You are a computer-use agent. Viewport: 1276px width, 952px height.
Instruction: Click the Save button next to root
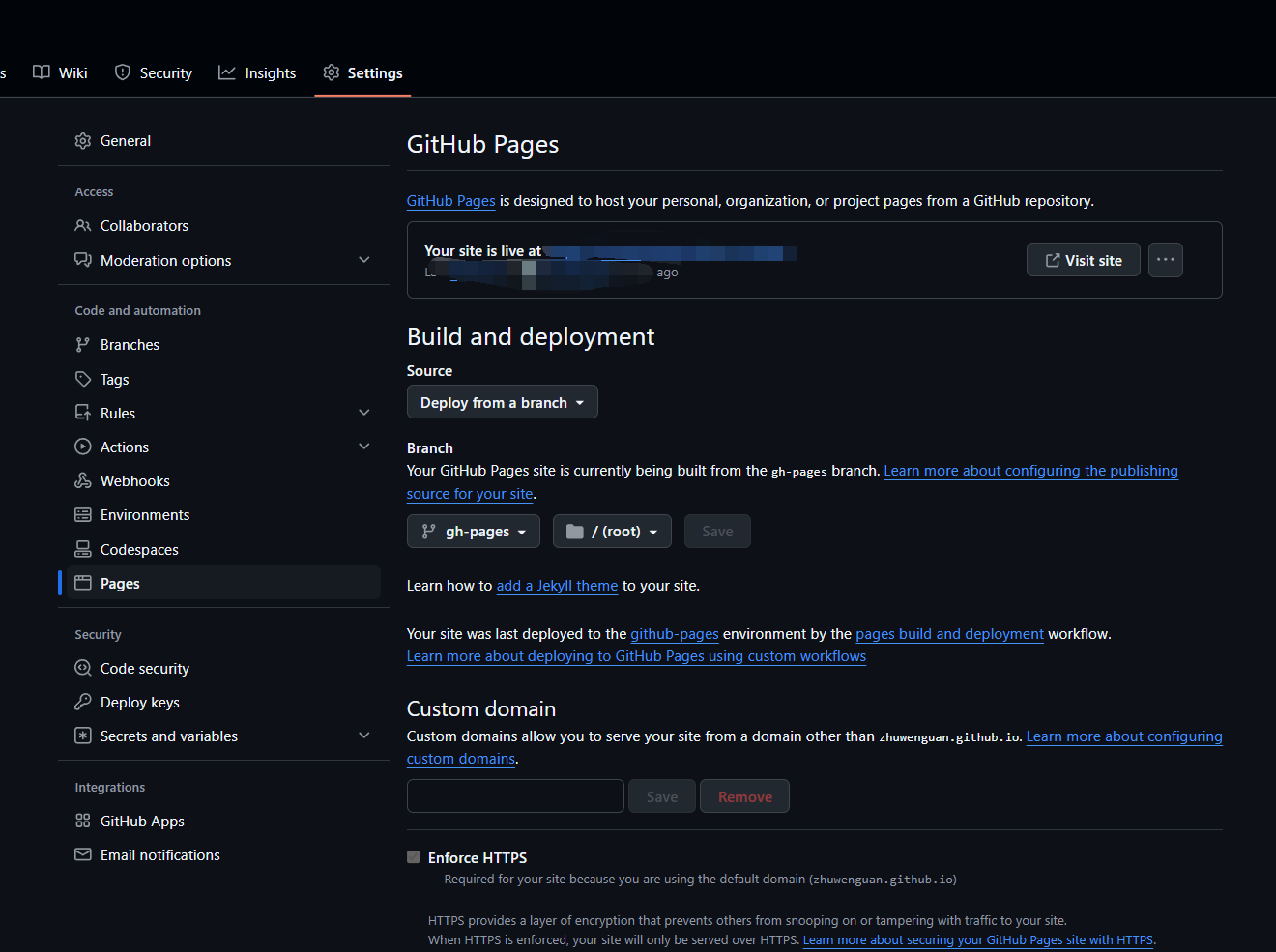point(717,532)
